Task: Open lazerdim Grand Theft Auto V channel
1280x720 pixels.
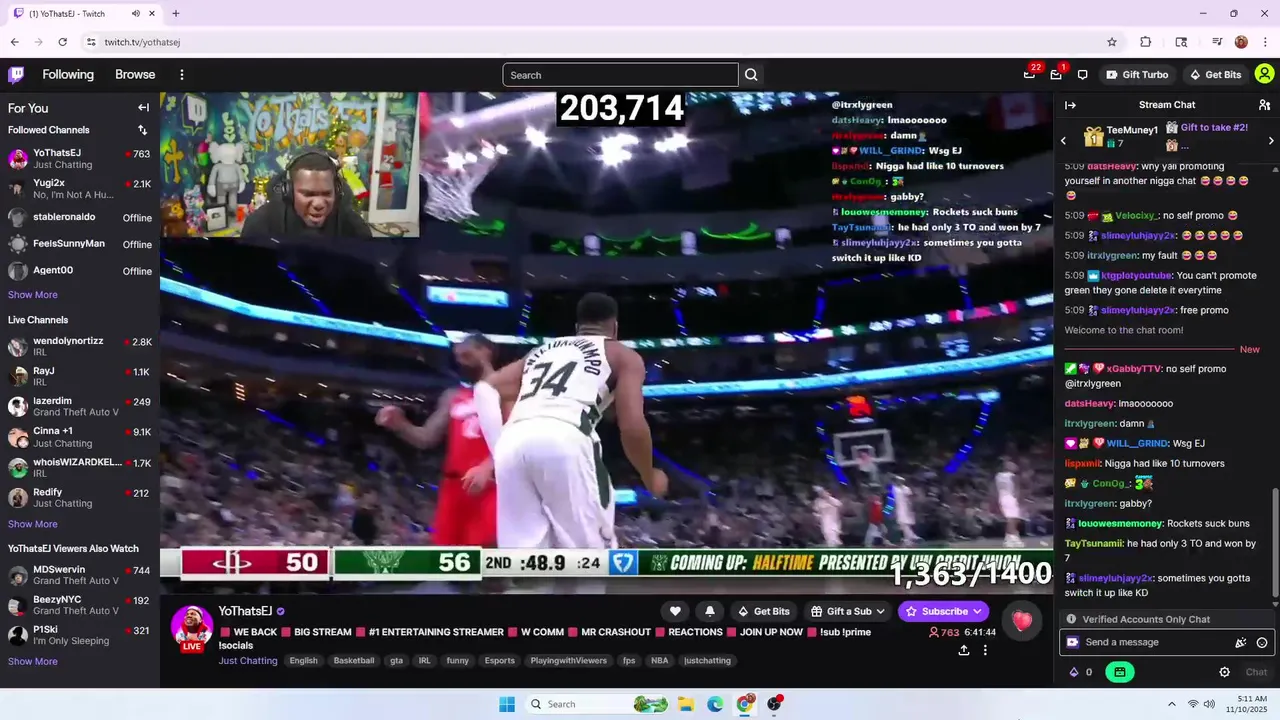Action: (x=80, y=406)
